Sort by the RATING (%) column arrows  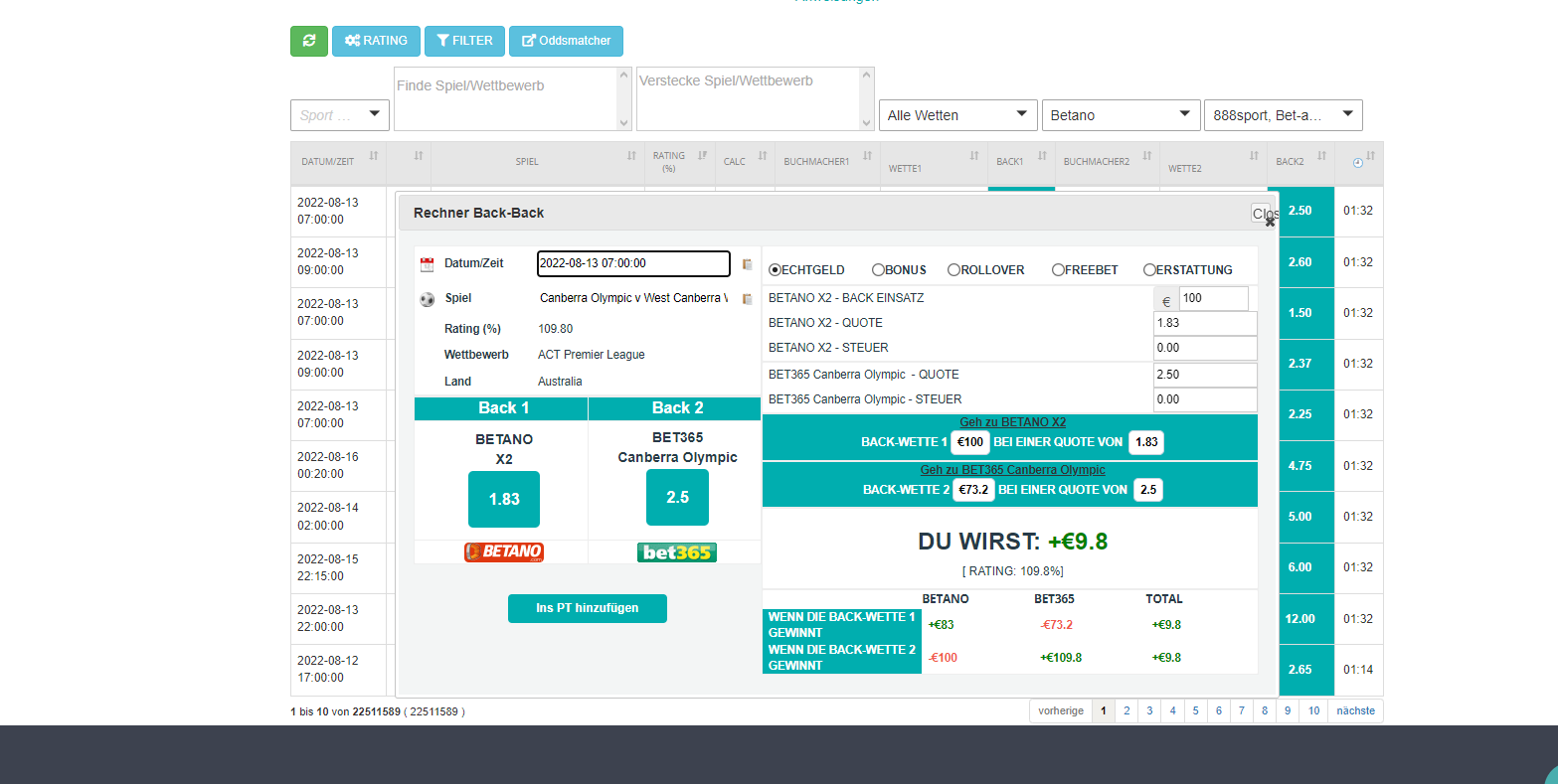pos(703,156)
